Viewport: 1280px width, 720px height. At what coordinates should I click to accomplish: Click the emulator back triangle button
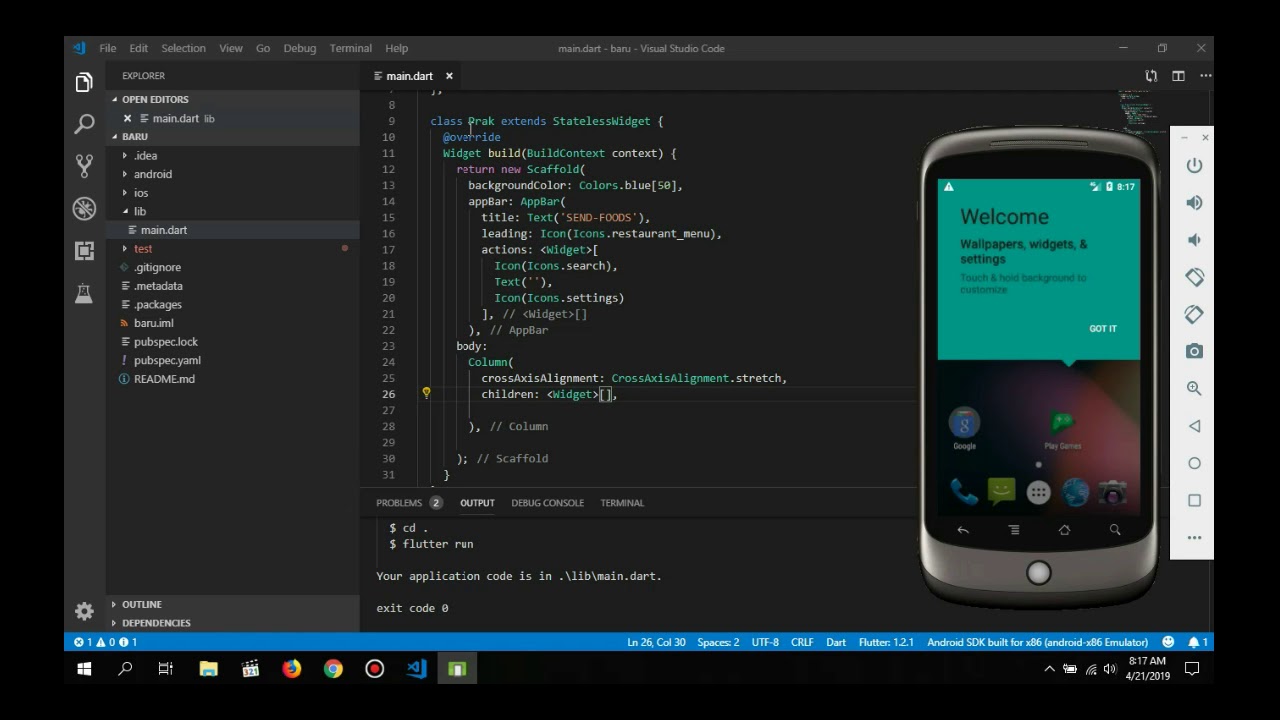[x=1194, y=426]
